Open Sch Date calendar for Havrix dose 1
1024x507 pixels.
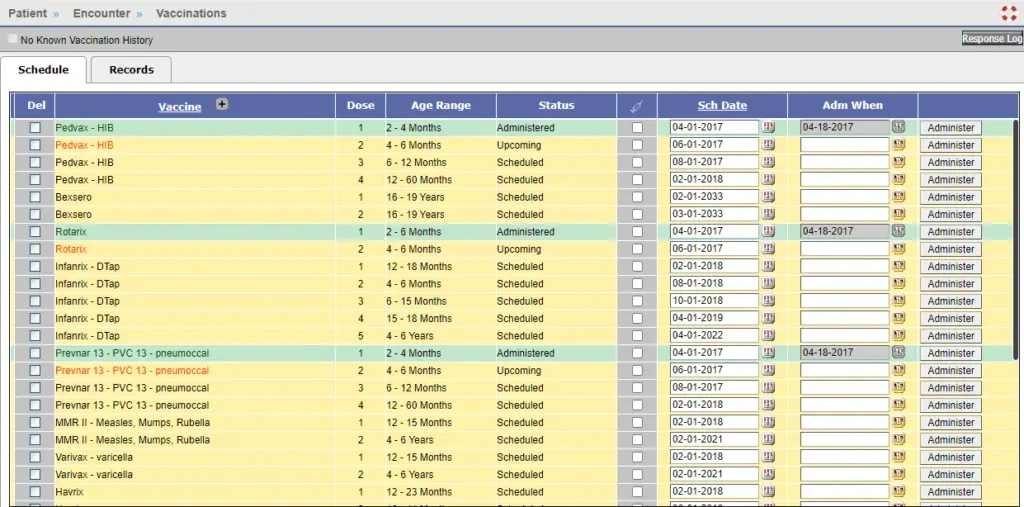point(768,491)
